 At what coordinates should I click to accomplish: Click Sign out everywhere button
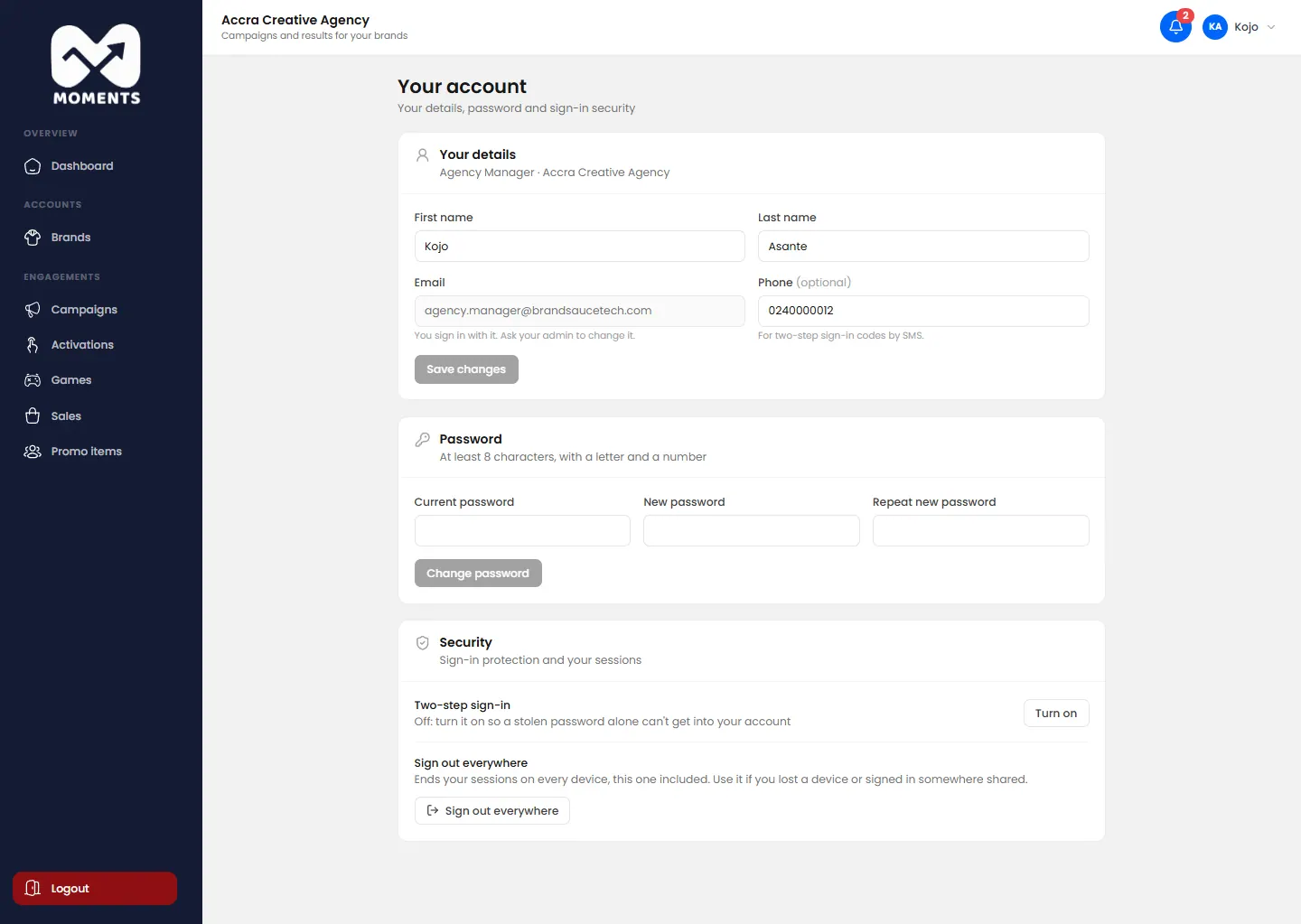point(491,810)
